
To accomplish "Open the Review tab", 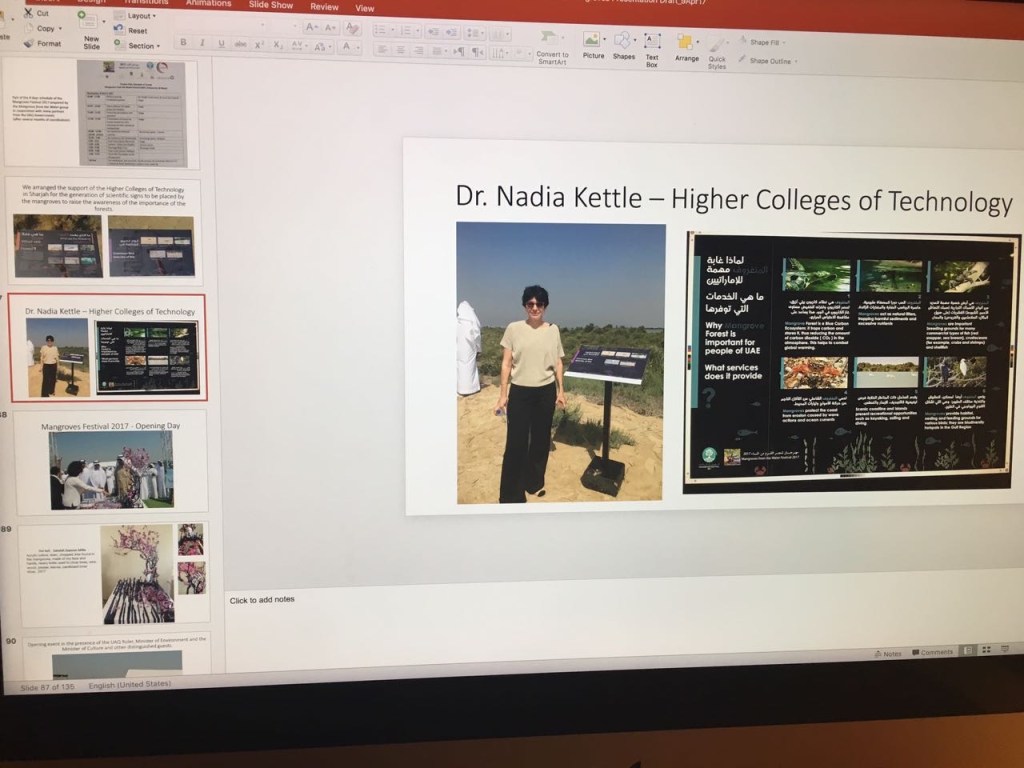I will [324, 6].
